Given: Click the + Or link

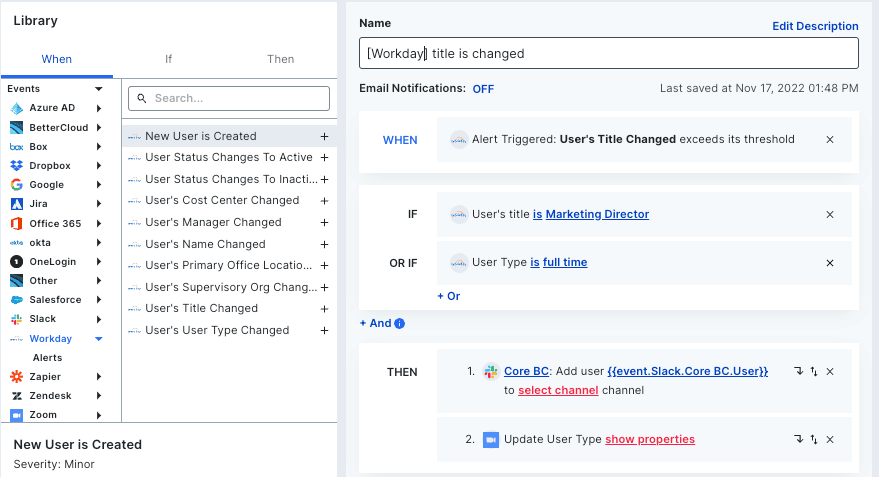Looking at the screenshot, I should coord(448,296).
